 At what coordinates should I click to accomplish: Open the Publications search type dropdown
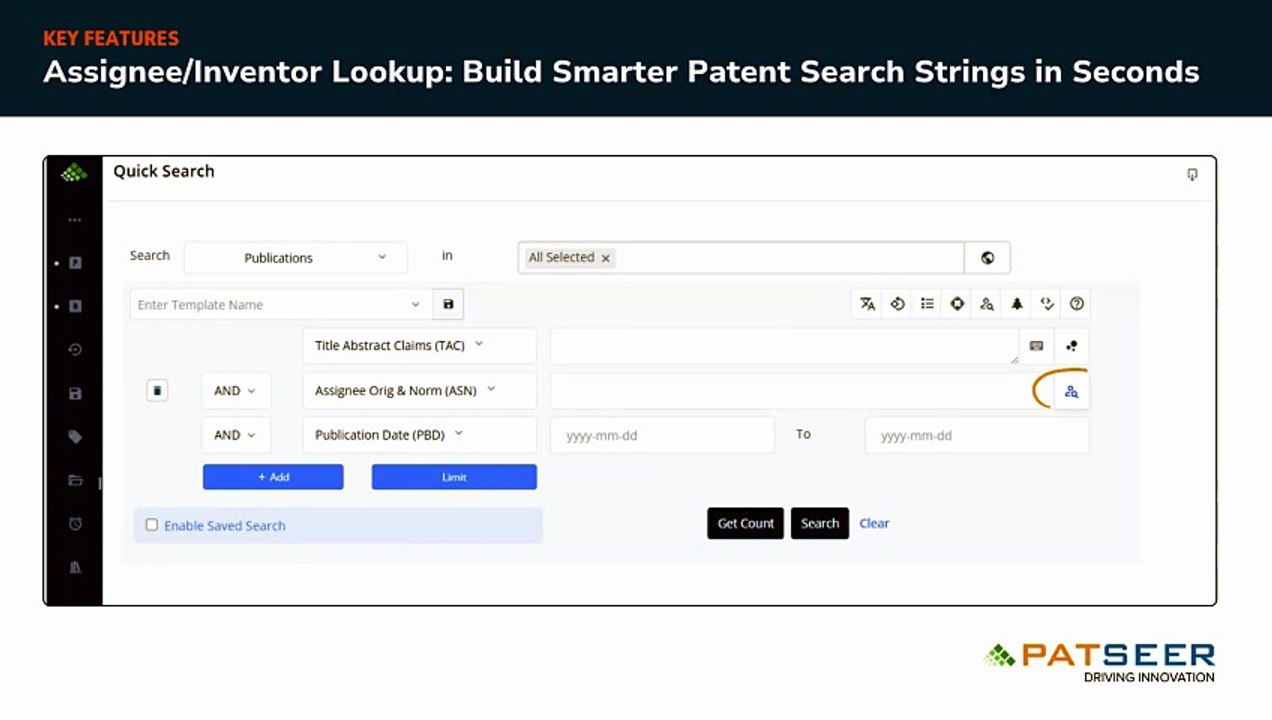click(x=296, y=258)
